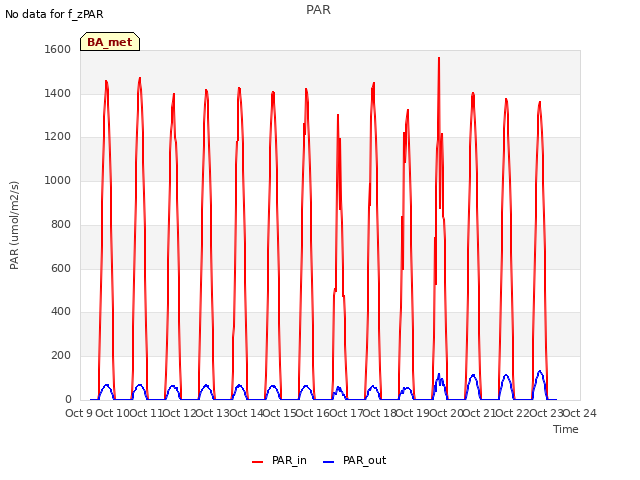Click the 1400 y-axis tick label
The image size is (640, 480).
coord(58,93)
